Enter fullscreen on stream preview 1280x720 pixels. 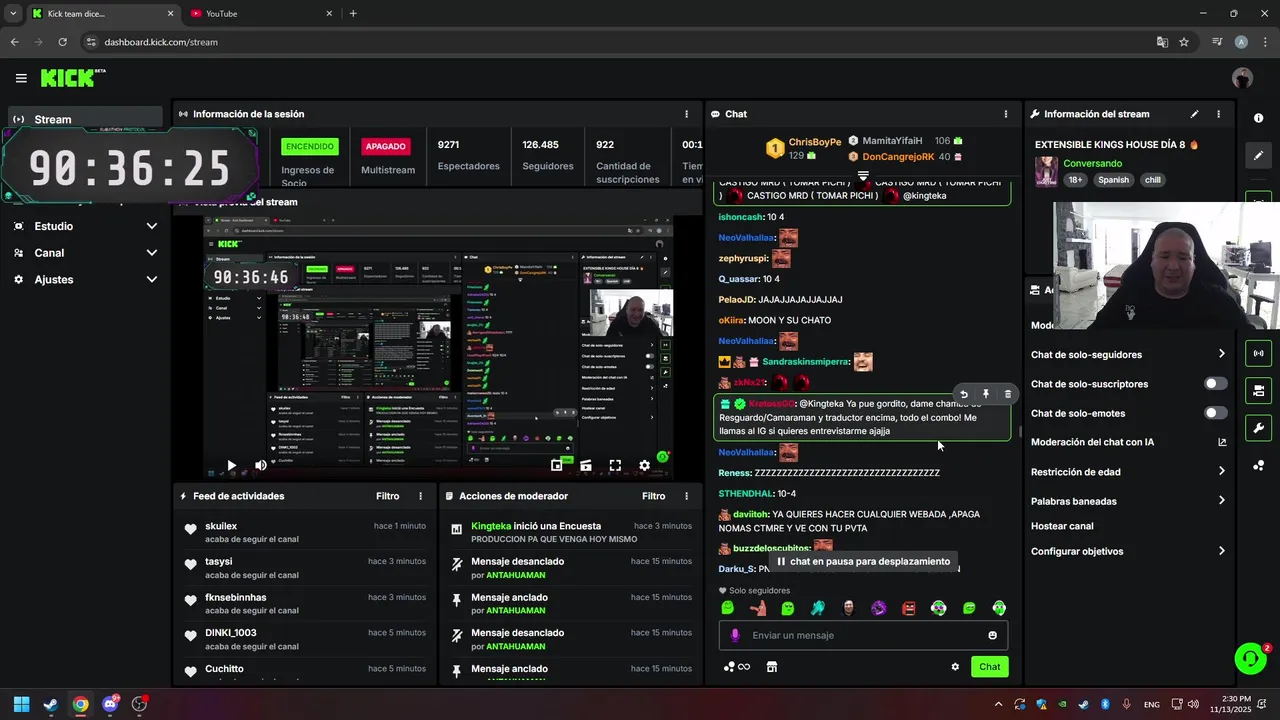pos(615,465)
